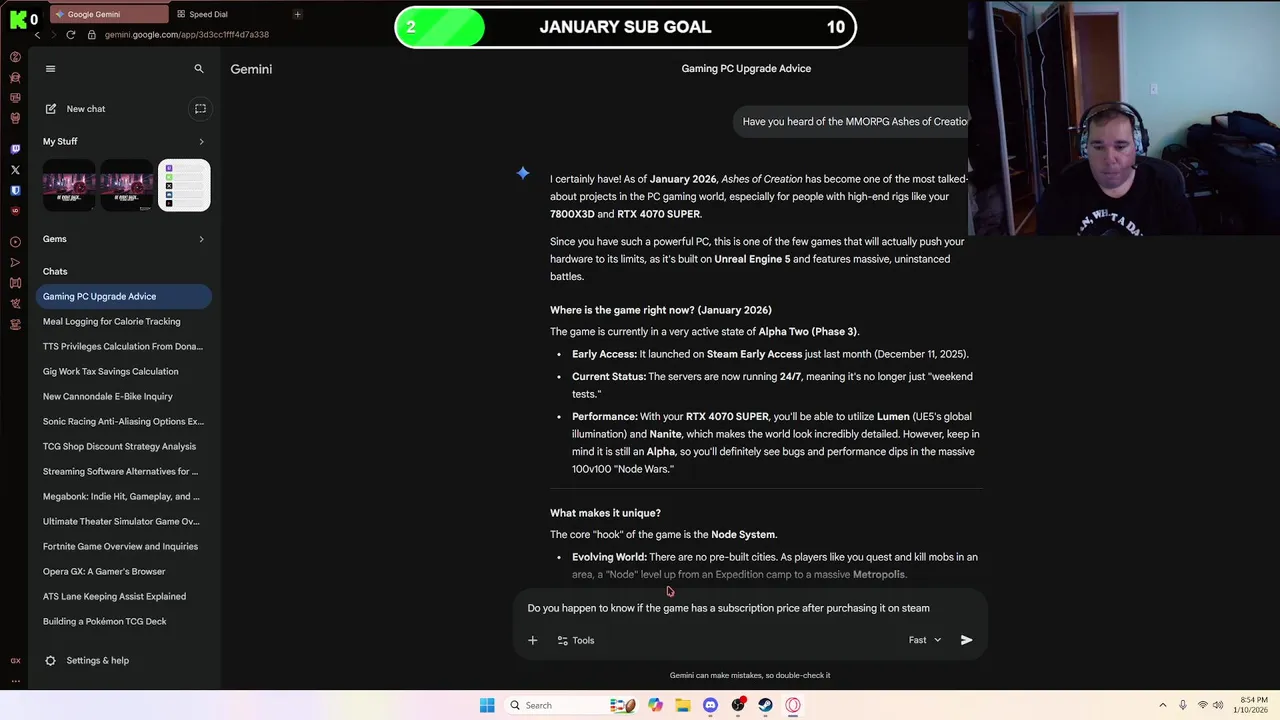
Task: Open a new browser tab with plus icon
Action: (297, 14)
